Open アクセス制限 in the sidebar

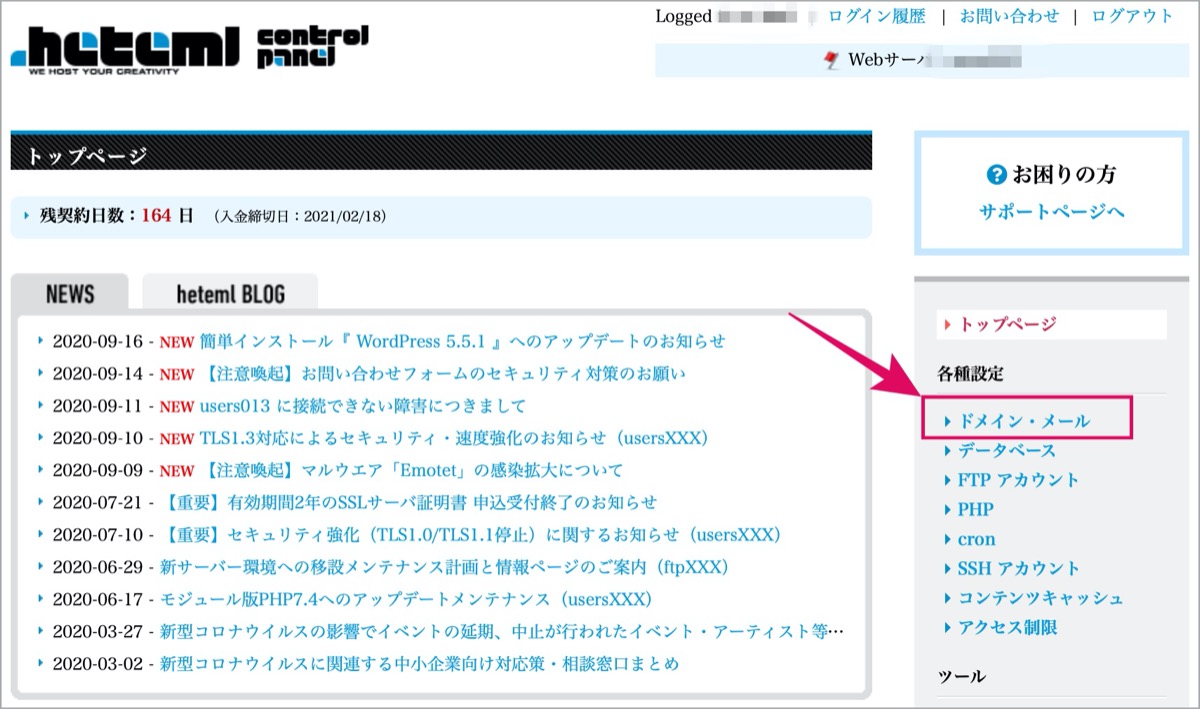coord(1007,627)
